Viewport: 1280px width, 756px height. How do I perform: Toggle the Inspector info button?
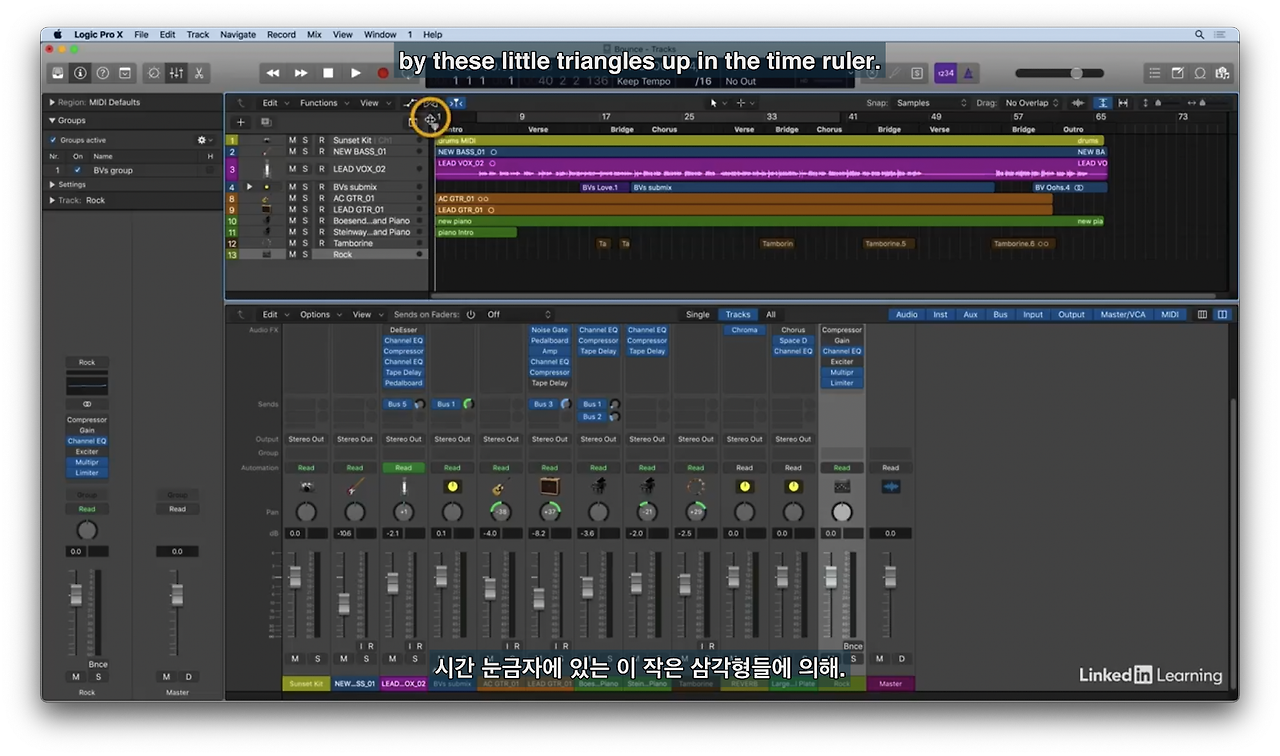tap(80, 73)
